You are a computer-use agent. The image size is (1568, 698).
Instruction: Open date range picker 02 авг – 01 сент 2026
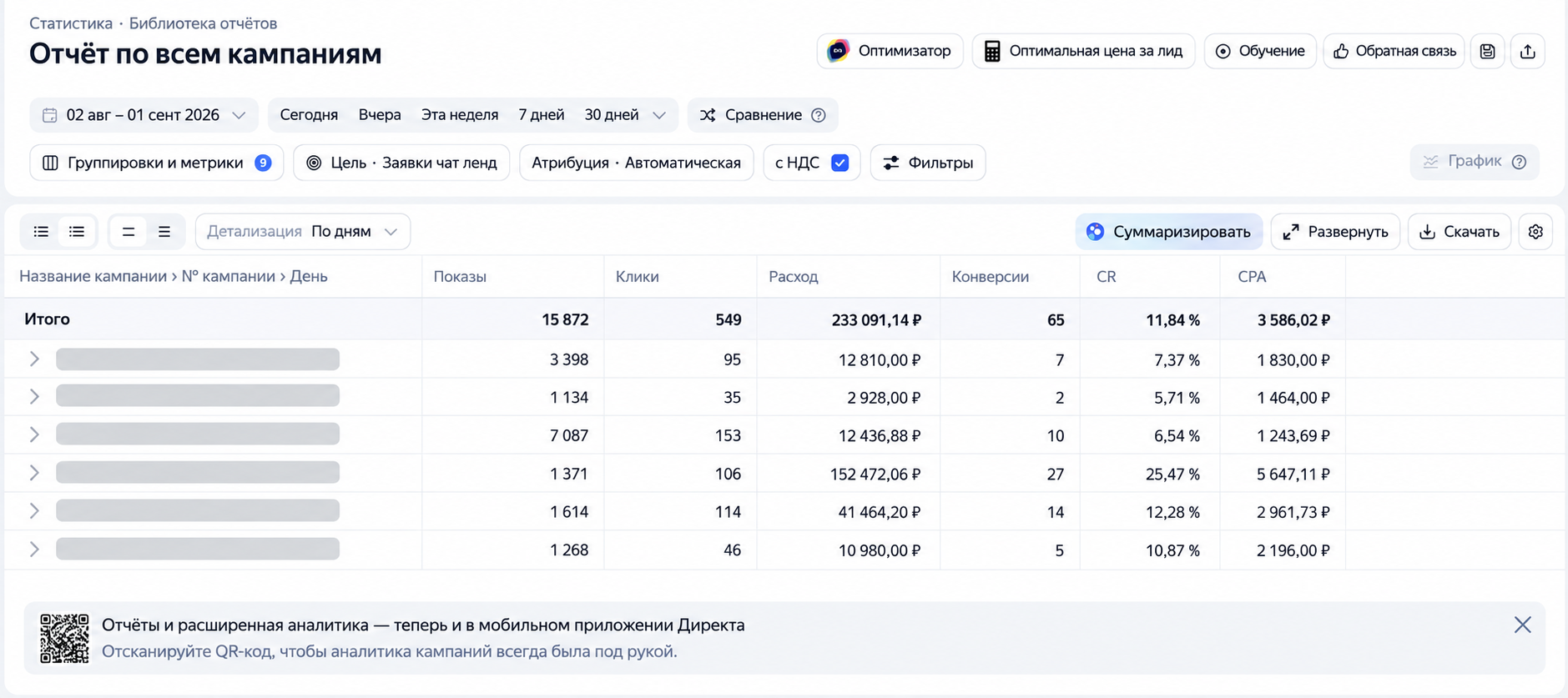click(x=144, y=115)
